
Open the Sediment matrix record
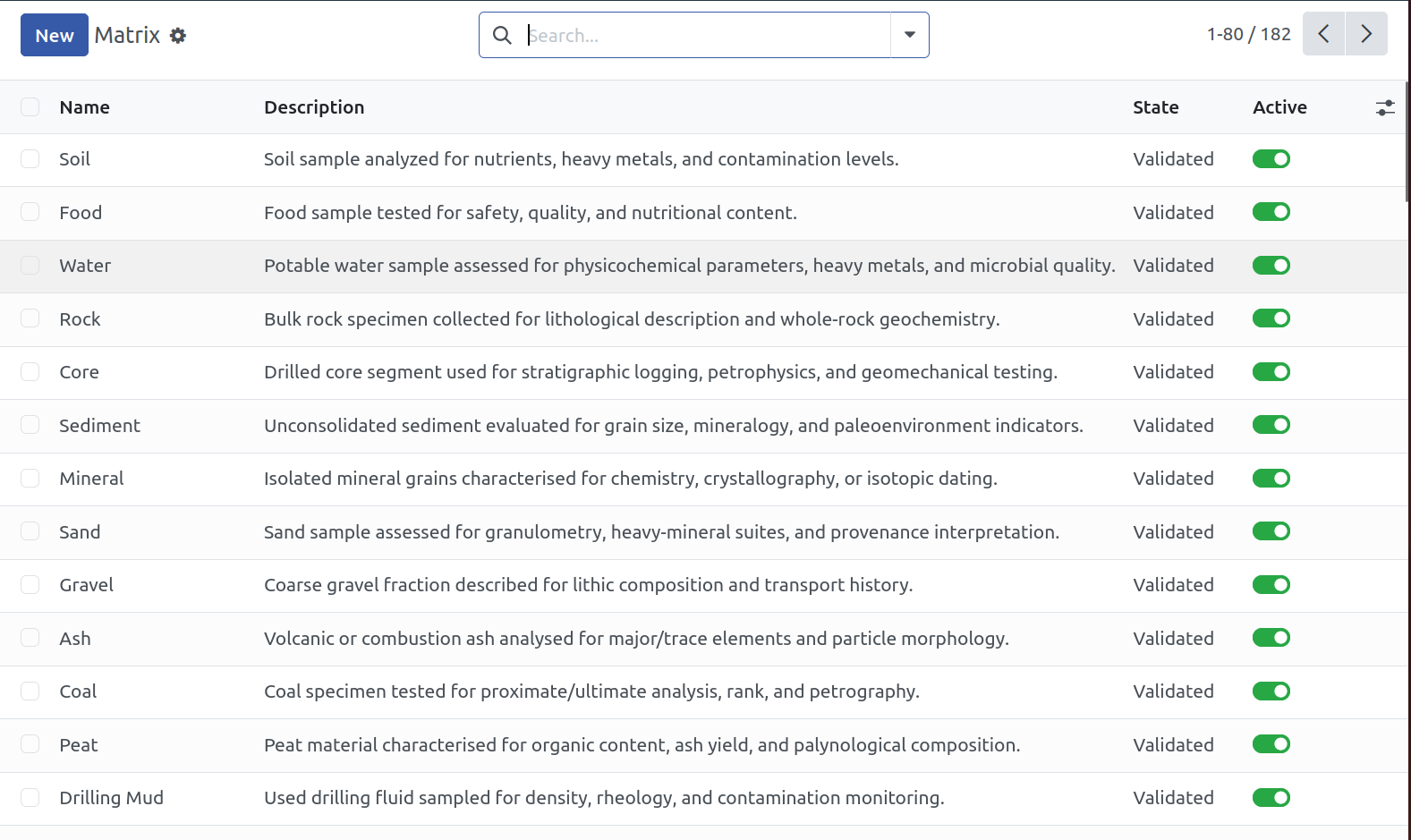pos(100,426)
